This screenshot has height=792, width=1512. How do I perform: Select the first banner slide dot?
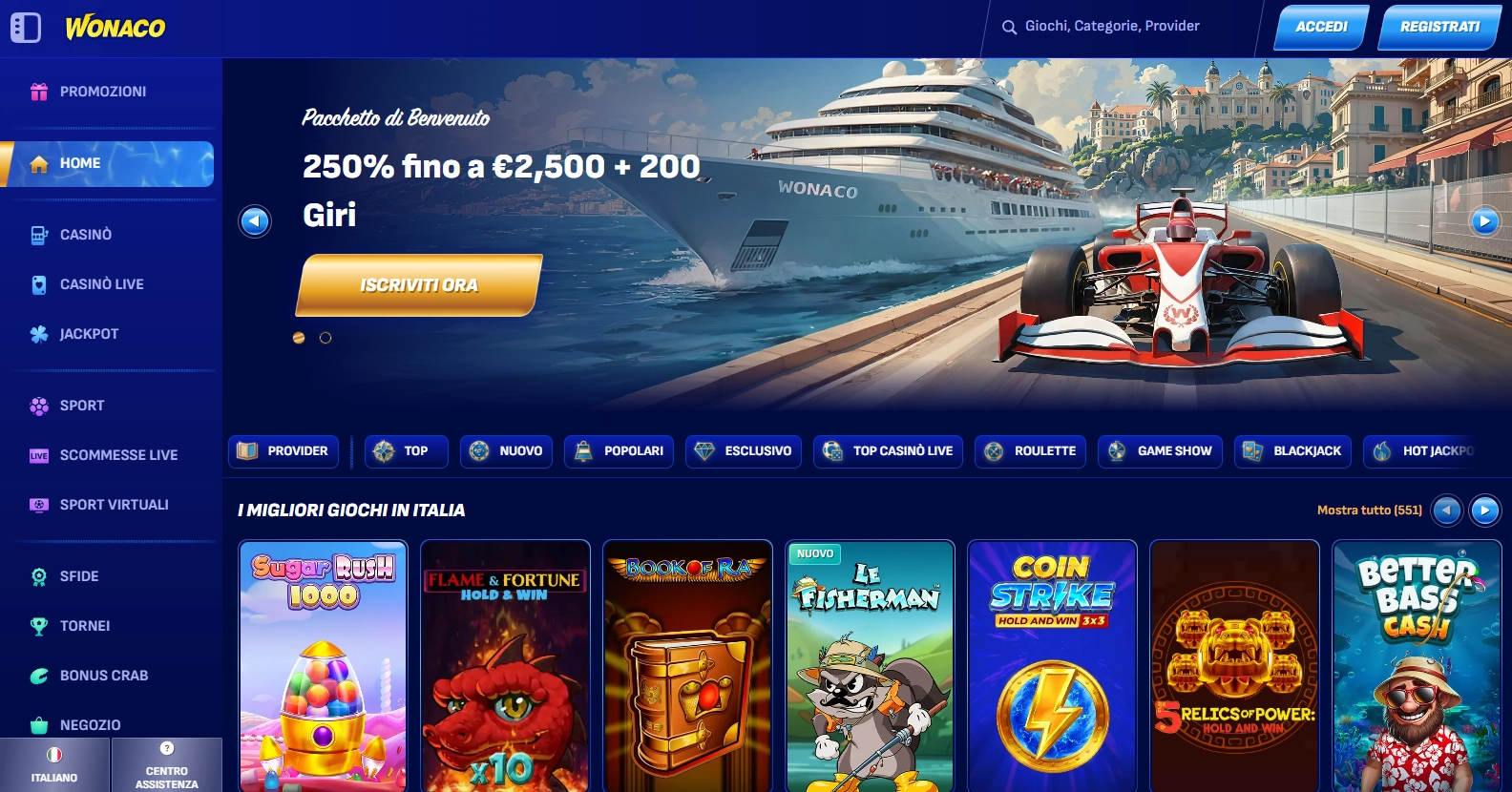[299, 338]
